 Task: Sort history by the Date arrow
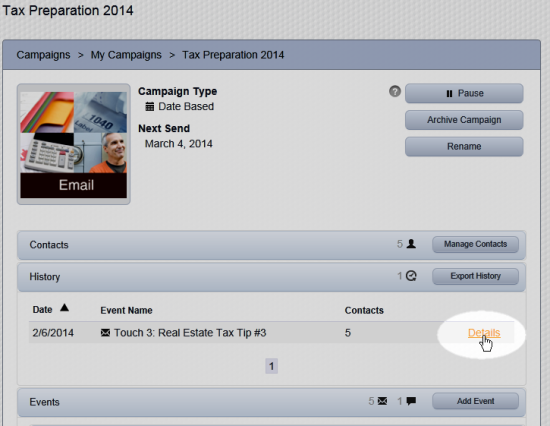click(x=64, y=308)
